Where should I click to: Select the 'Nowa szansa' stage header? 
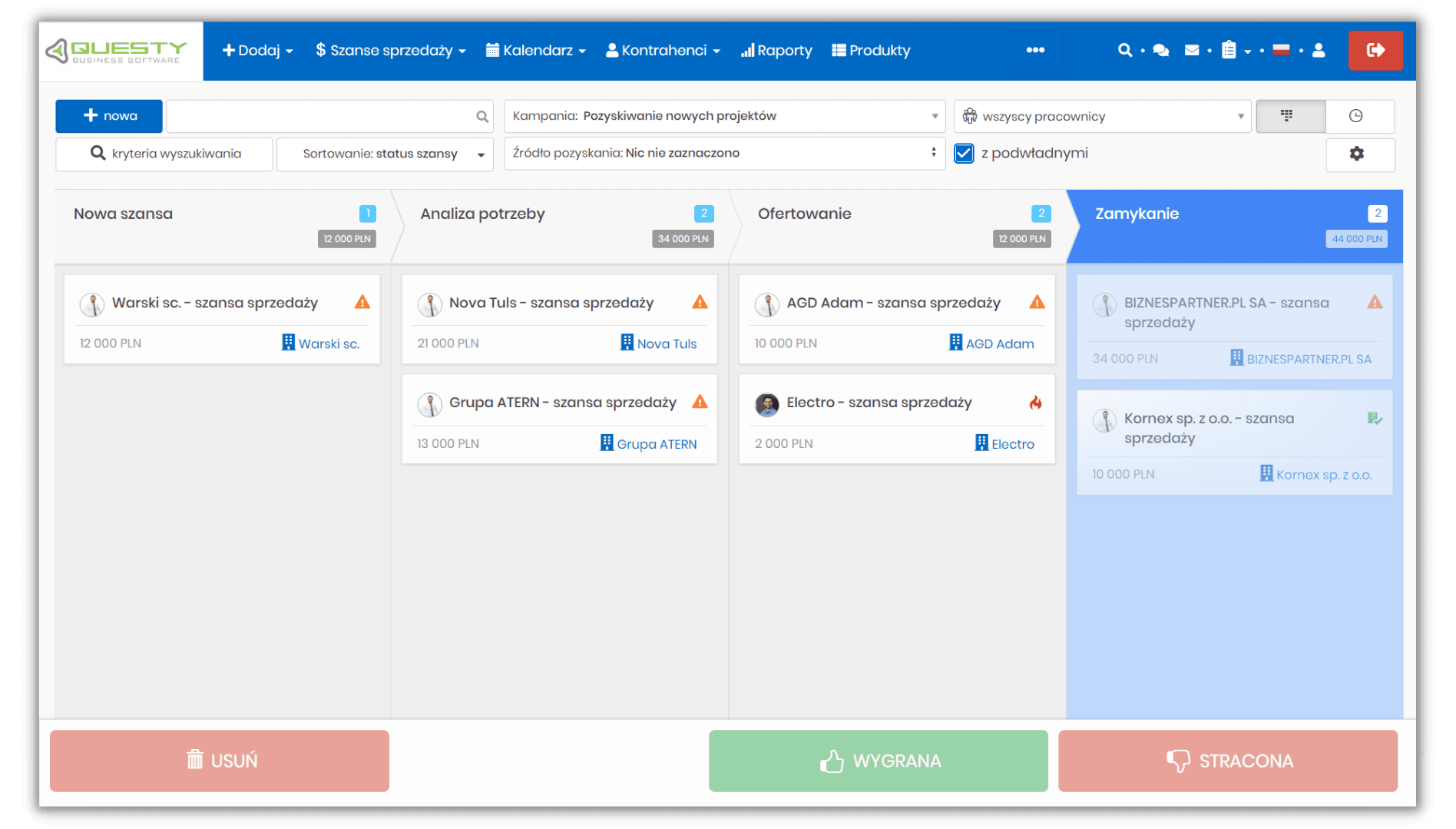click(x=223, y=227)
